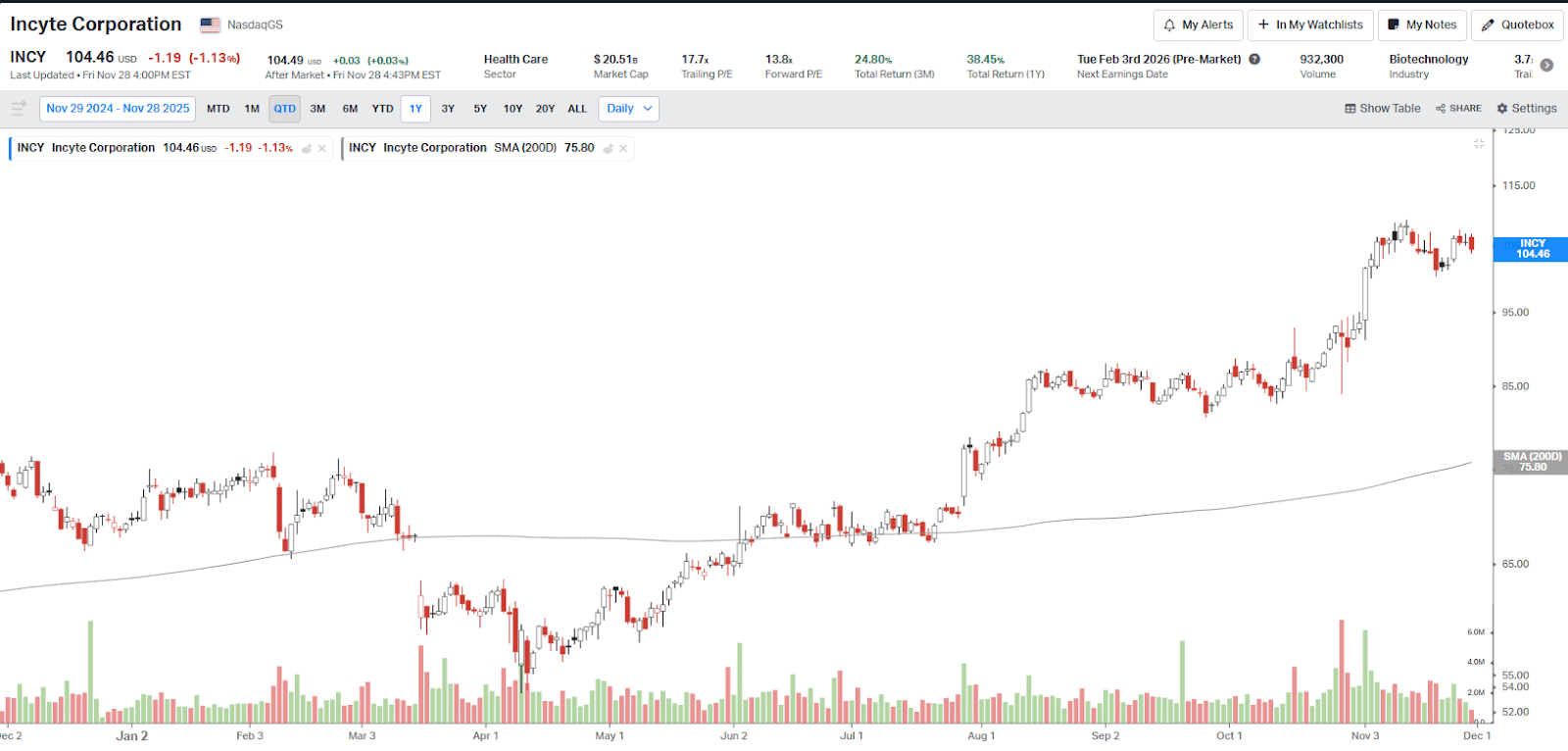Select the ALL time range
The width and height of the screenshot is (1568, 751).
(577, 109)
